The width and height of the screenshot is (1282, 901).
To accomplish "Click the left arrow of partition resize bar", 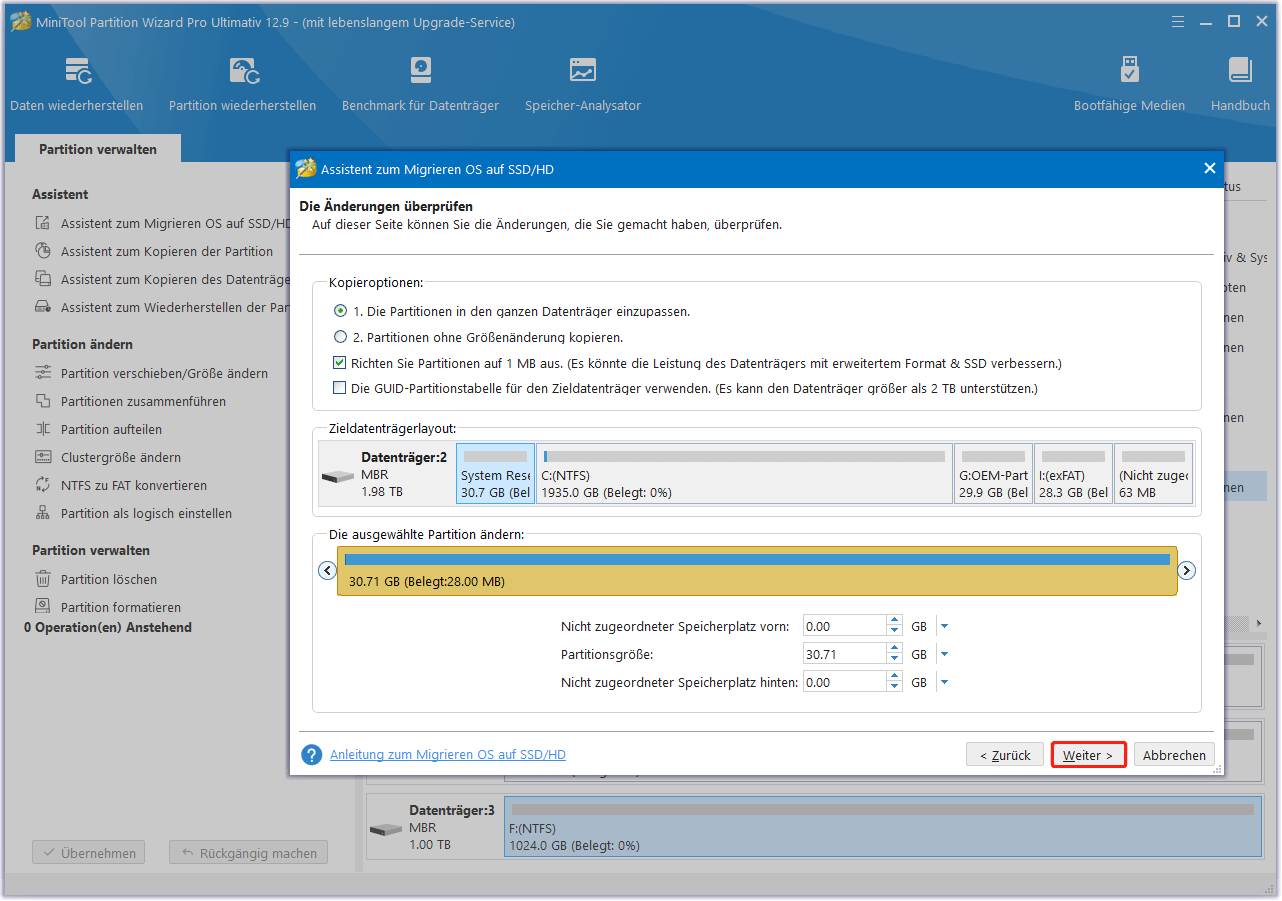I will pos(327,571).
